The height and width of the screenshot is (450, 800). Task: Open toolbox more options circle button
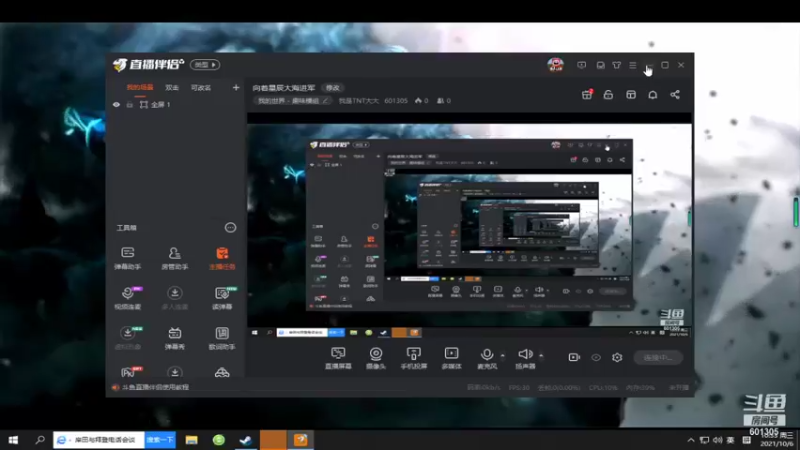click(x=231, y=228)
